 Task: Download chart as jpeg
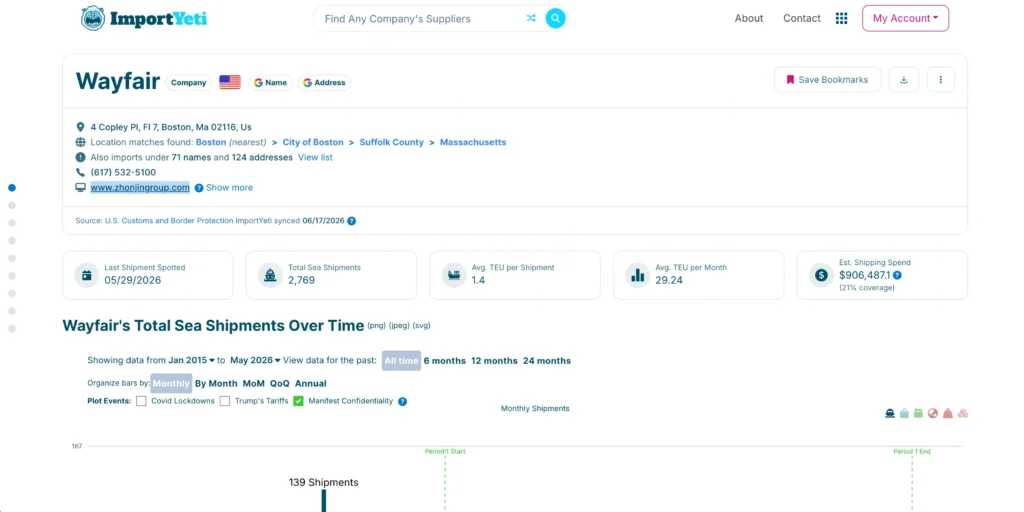tap(399, 325)
